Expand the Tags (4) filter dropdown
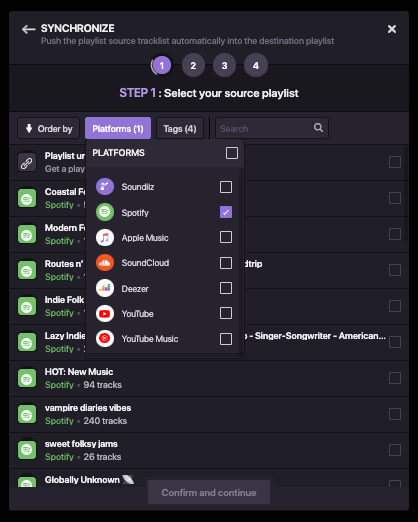 (x=180, y=128)
